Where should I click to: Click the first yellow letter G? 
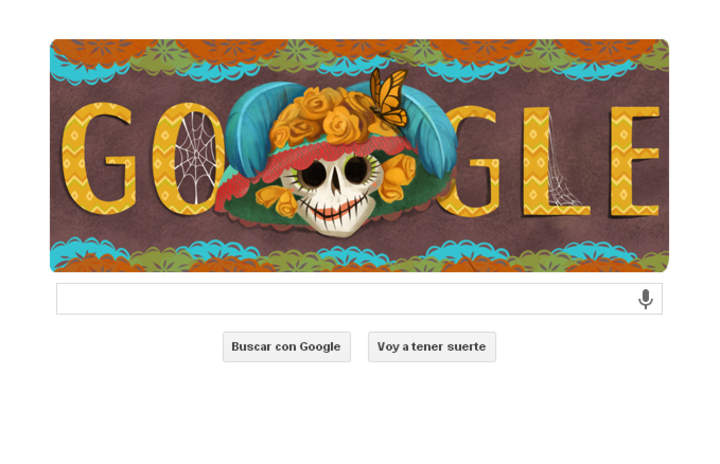pyautogui.click(x=98, y=158)
